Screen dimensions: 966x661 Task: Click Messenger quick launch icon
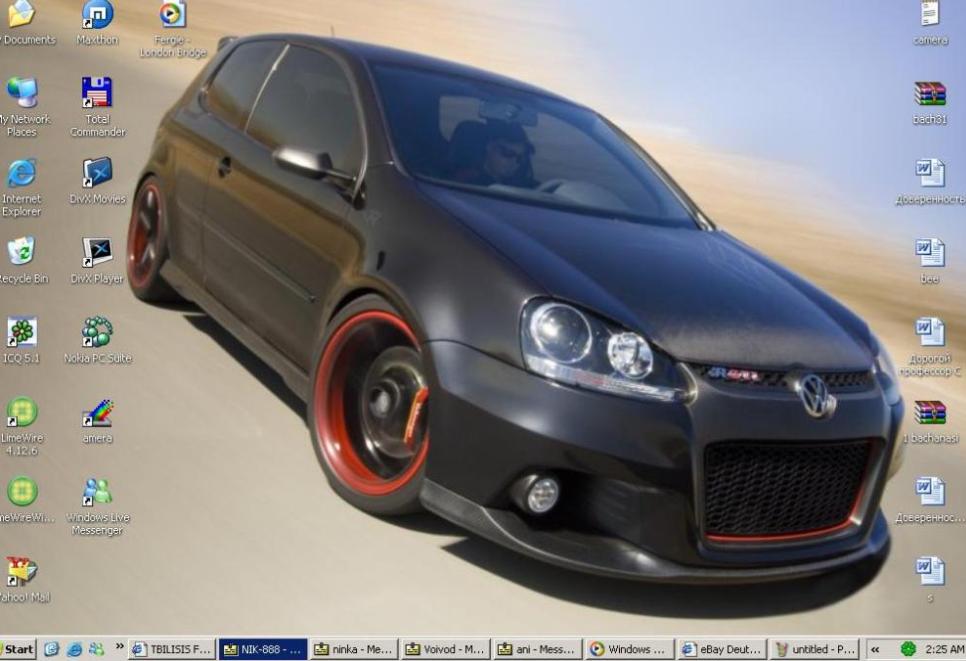click(x=97, y=649)
